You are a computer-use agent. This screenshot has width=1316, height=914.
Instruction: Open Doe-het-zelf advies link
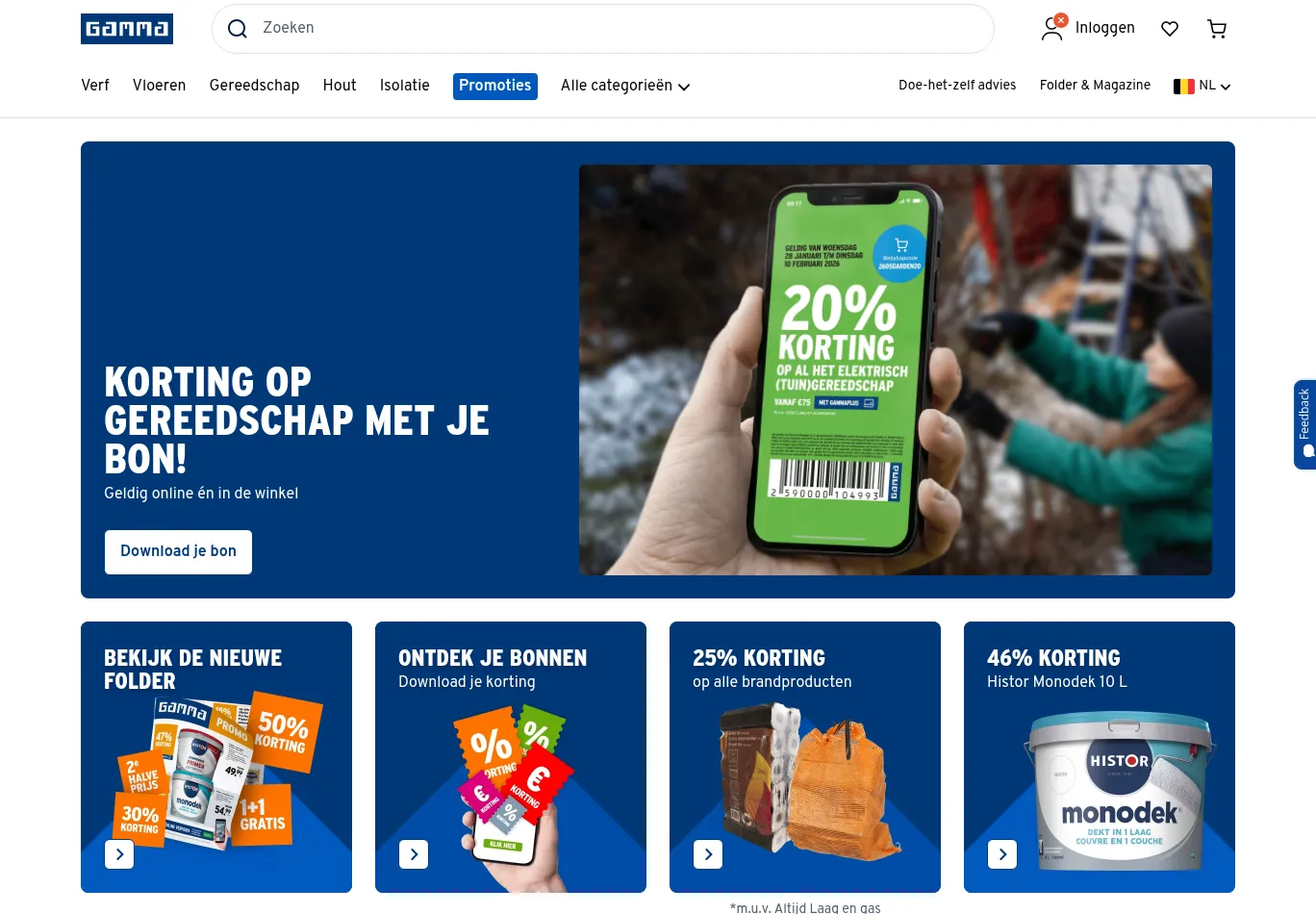click(957, 86)
